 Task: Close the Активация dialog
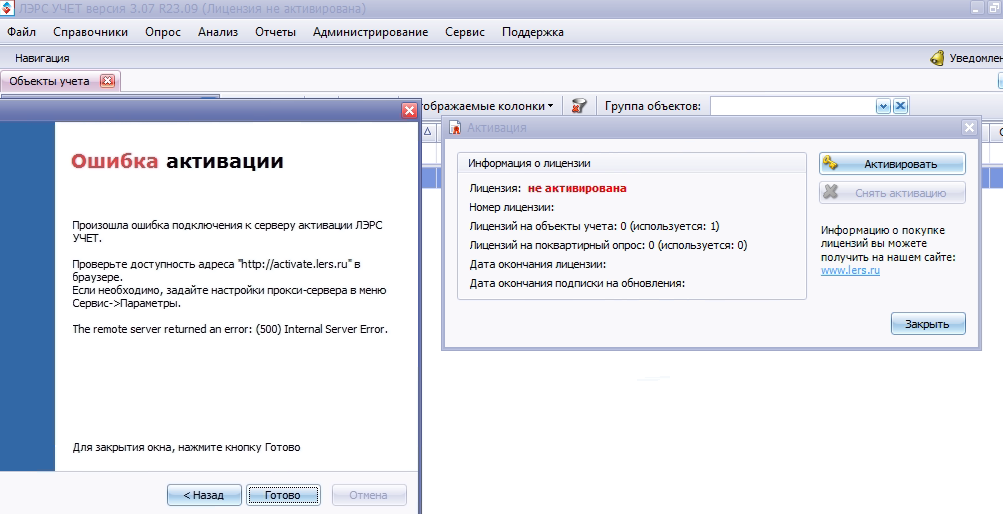pyautogui.click(x=969, y=128)
